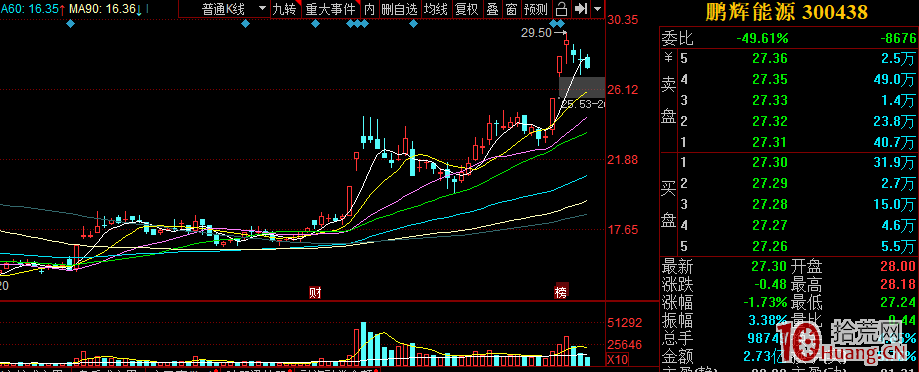
Task: Click 删自选 to remove from watchlist
Action: (399, 9)
